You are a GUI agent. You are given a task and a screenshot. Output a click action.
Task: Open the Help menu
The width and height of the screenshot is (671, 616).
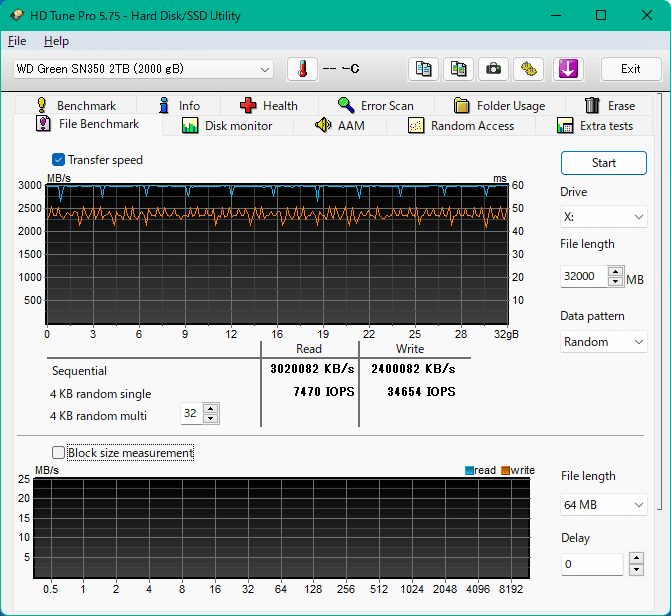(x=56, y=41)
